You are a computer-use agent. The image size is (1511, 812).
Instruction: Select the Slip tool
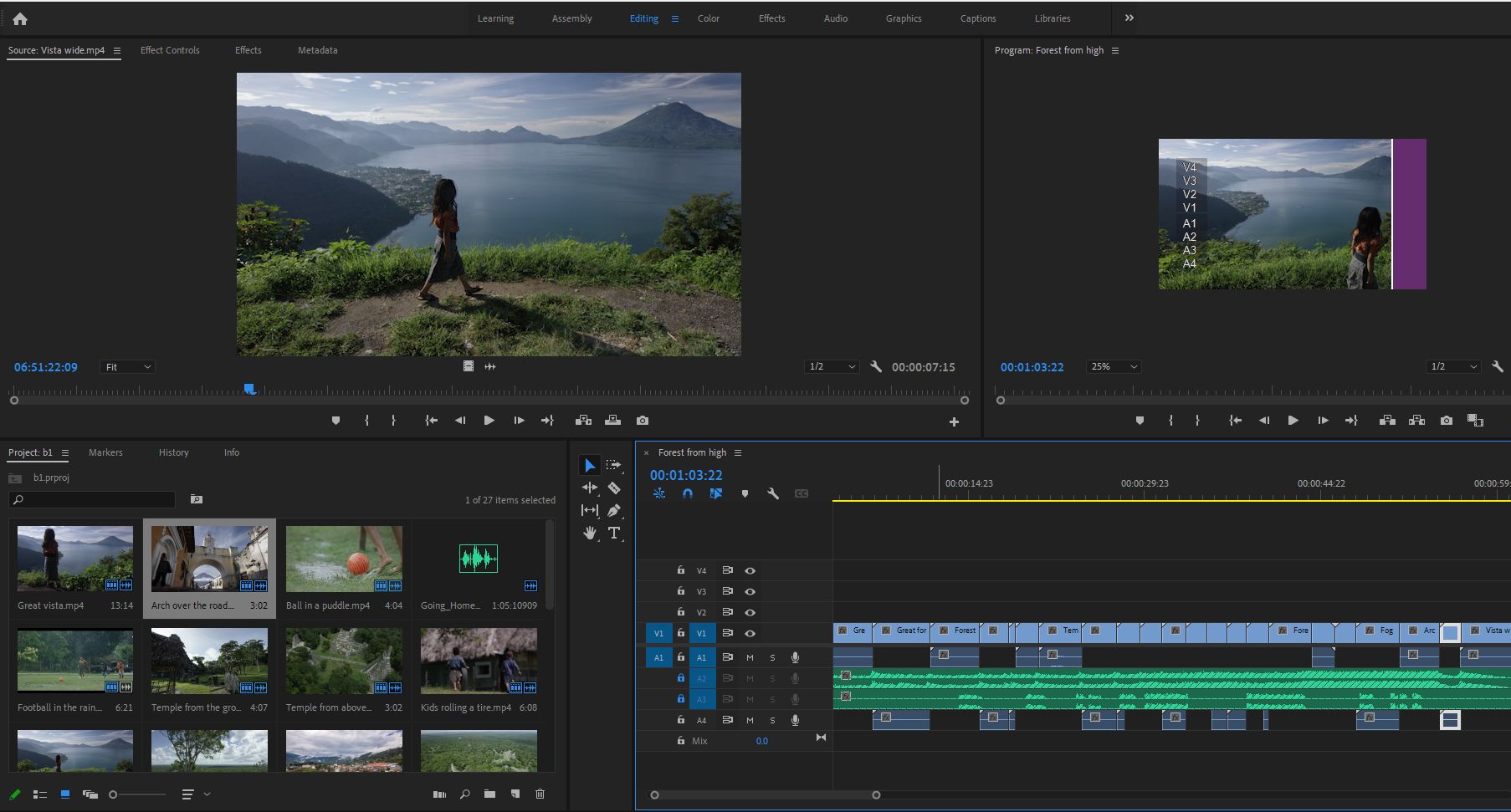point(590,510)
